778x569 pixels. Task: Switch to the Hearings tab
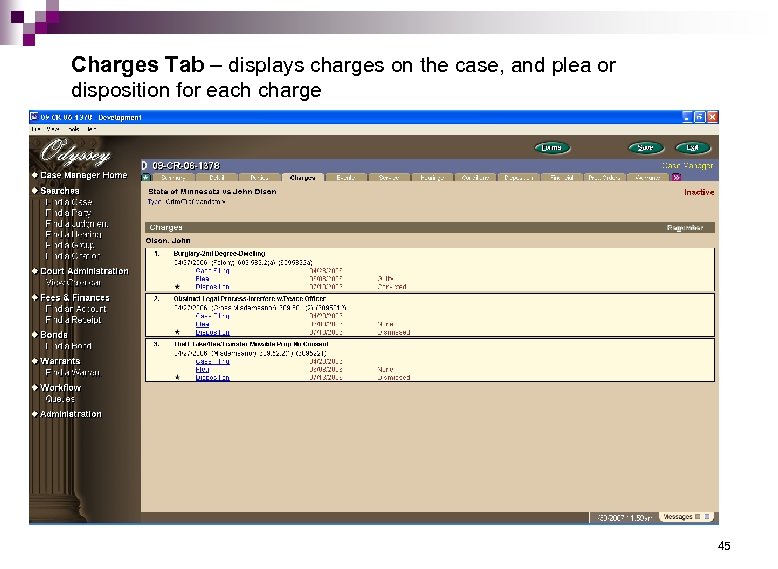pyautogui.click(x=432, y=177)
